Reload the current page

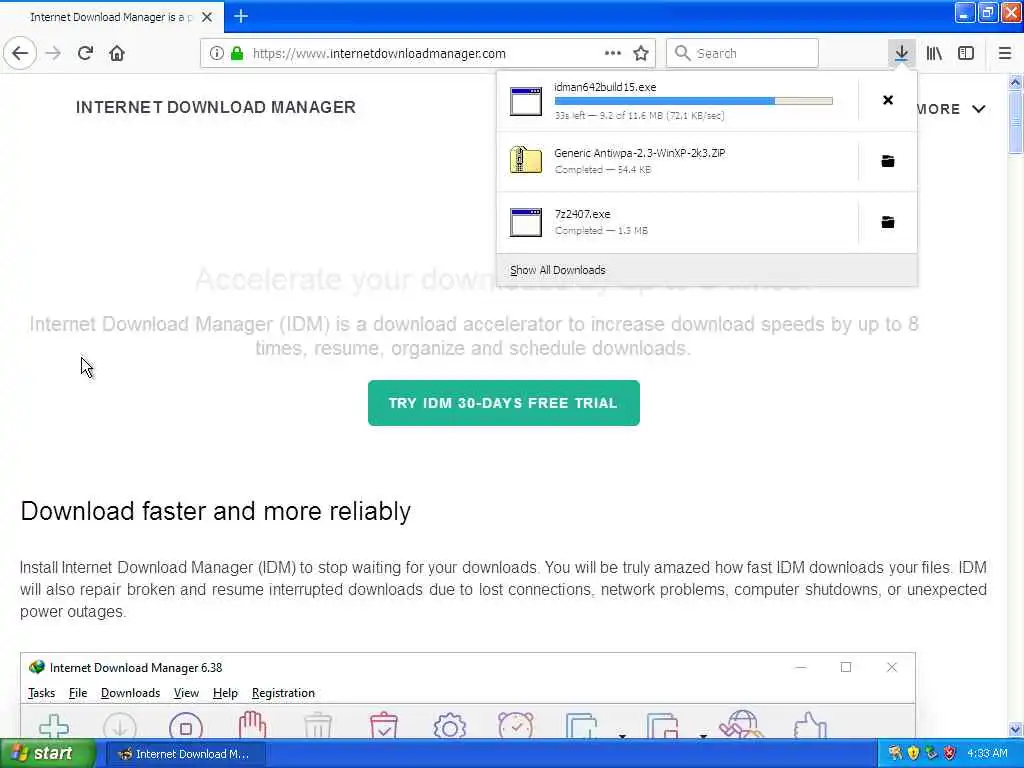click(85, 53)
